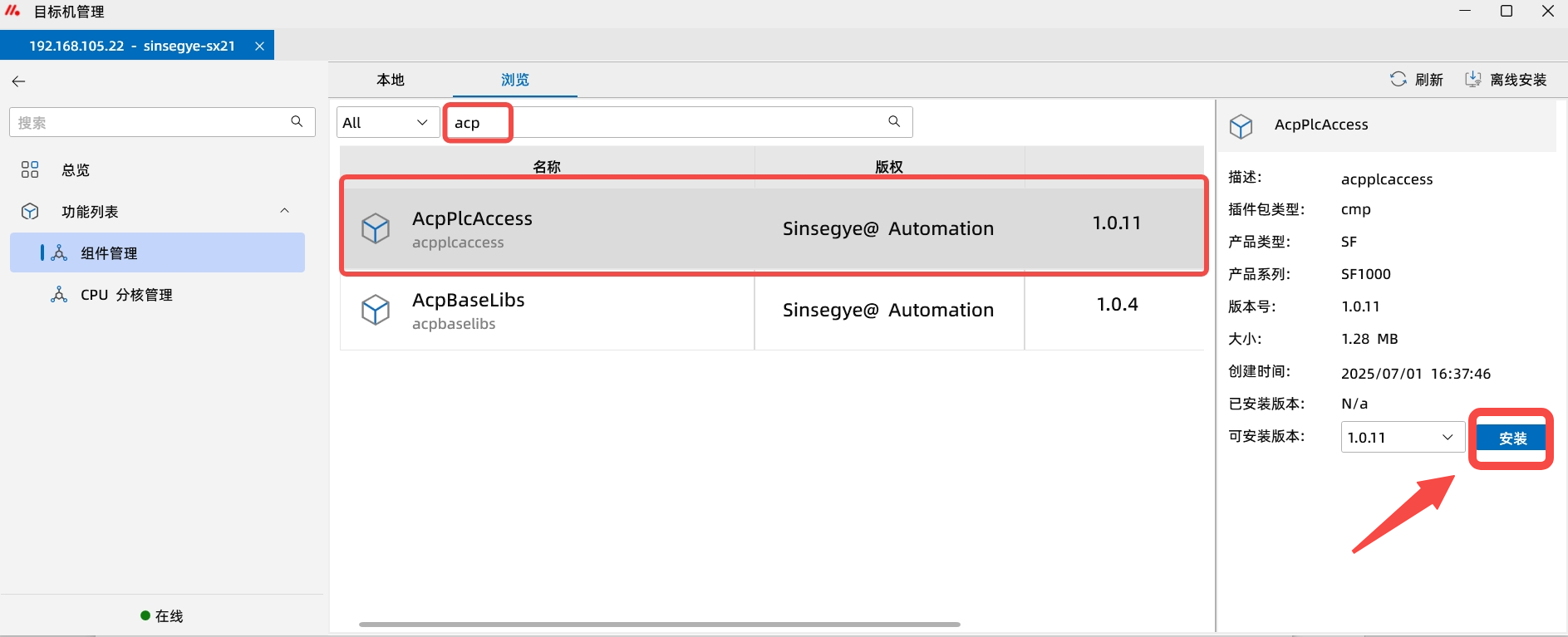Image resolution: width=1568 pixels, height=637 pixels.
Task: Close the 192.168.105.22 connection tab
Action: tap(259, 47)
